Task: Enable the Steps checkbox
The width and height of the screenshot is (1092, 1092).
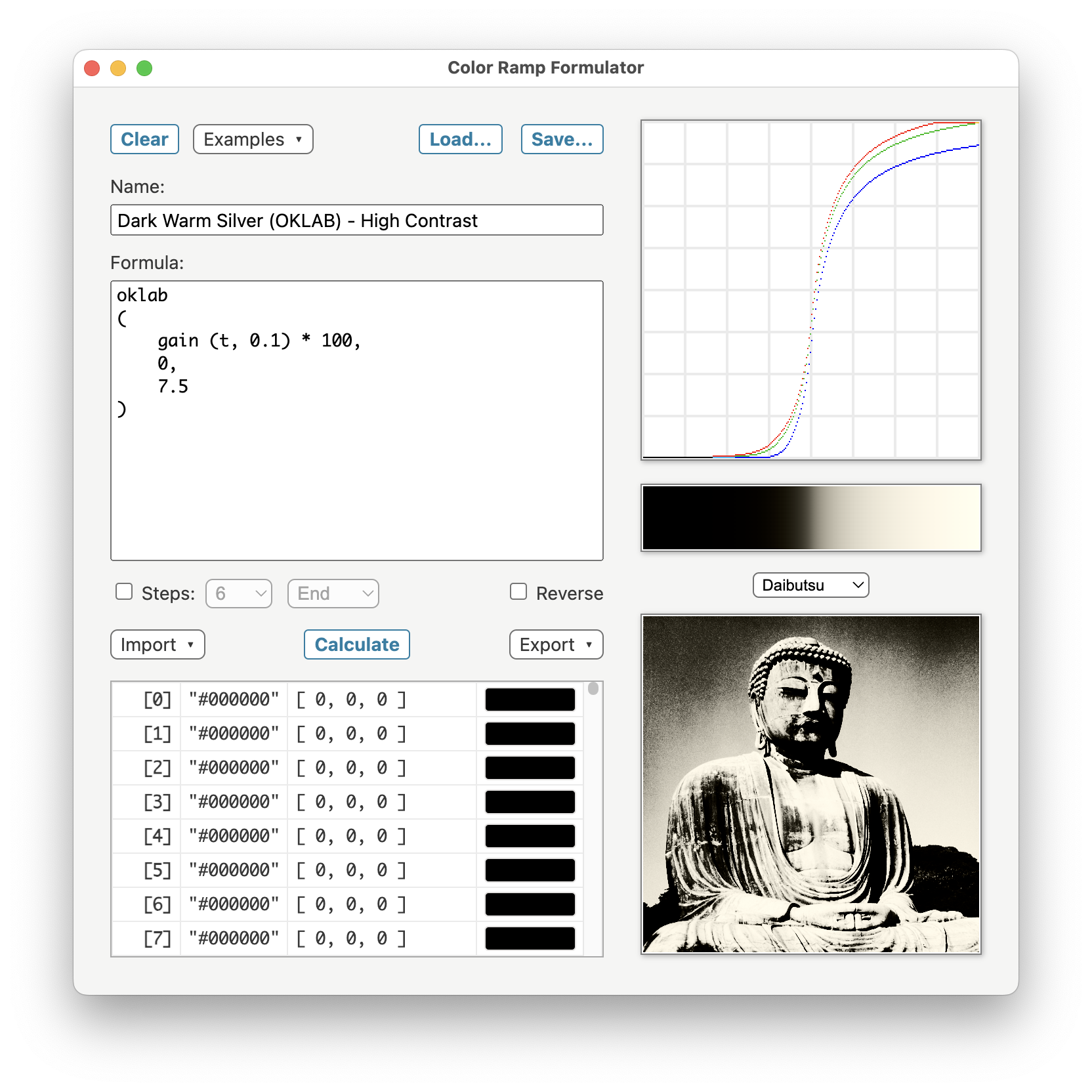Action: (124, 592)
